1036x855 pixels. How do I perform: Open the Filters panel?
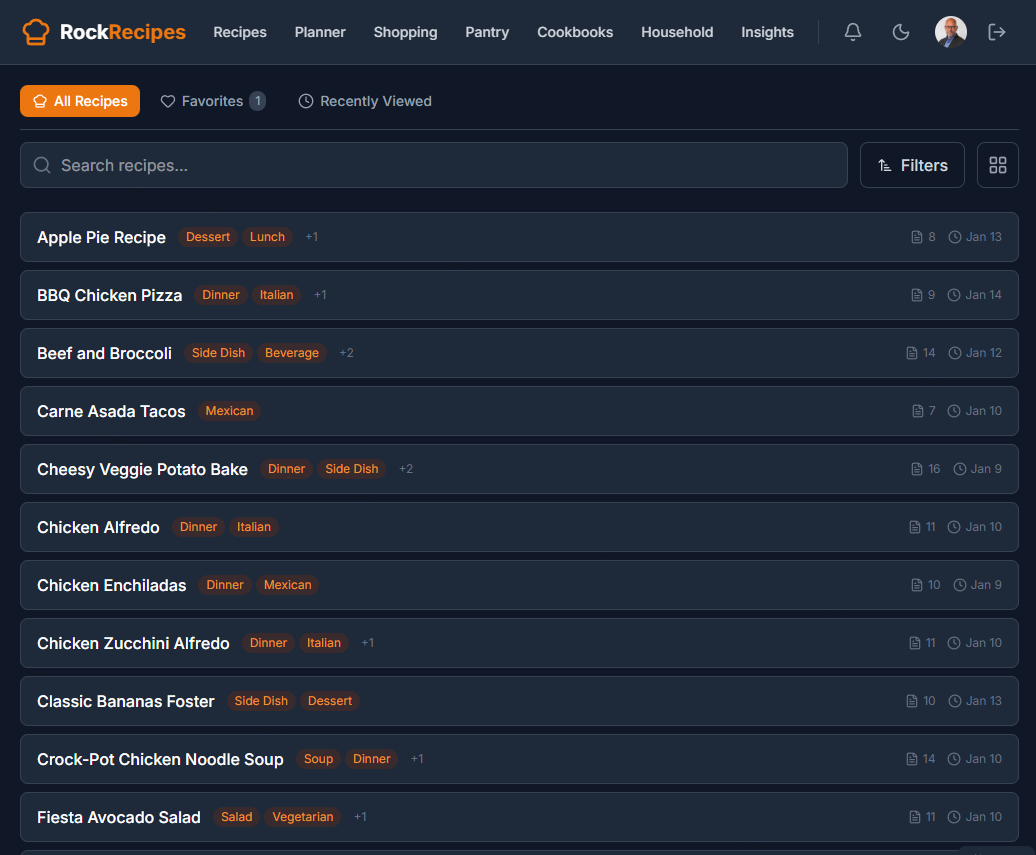pos(912,165)
